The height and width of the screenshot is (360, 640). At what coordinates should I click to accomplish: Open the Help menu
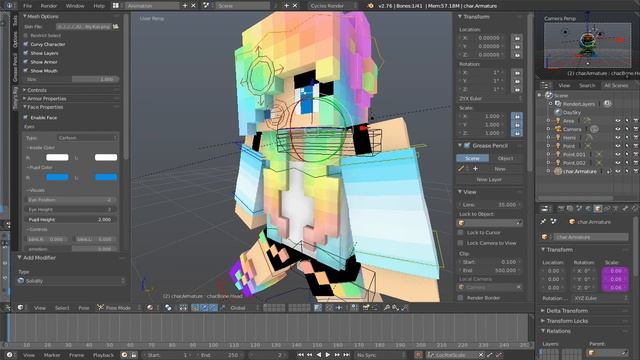click(x=99, y=6)
